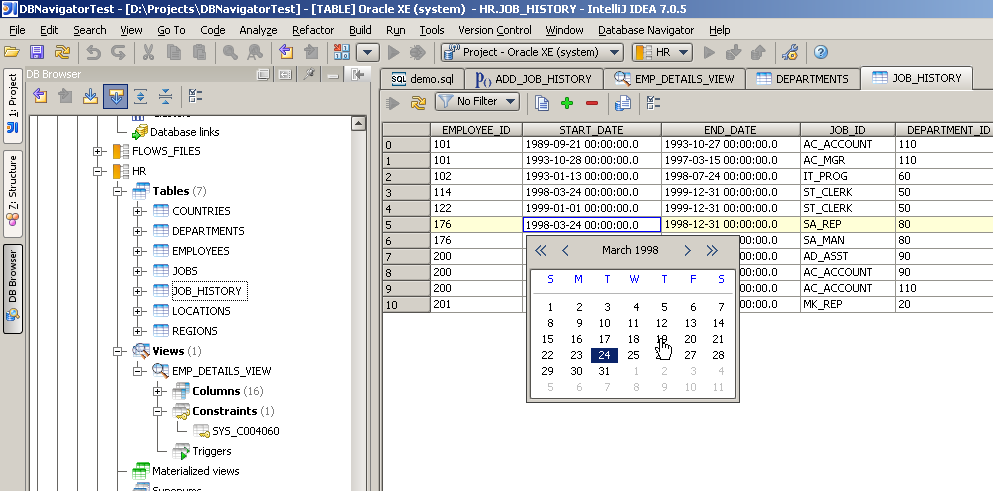Add a new record with the green plus

click(567, 102)
